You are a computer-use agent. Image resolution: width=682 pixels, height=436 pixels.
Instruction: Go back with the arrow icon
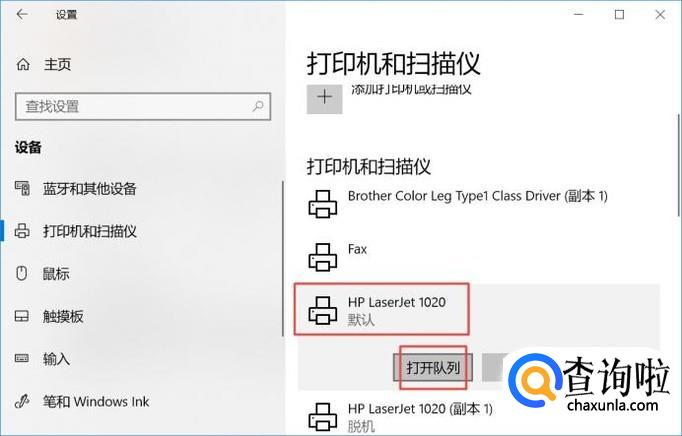click(x=22, y=14)
